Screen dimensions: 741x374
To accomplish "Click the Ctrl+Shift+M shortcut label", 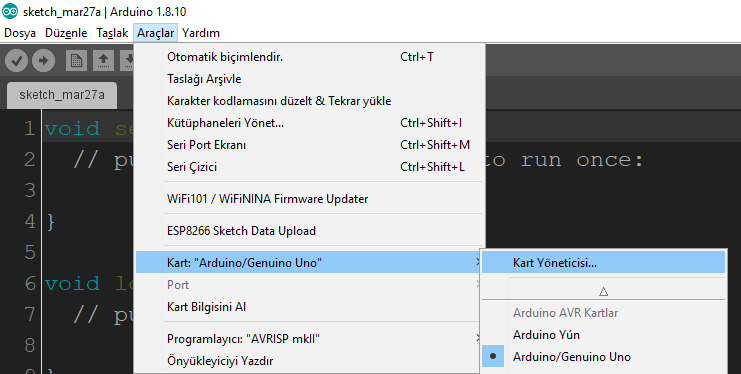I will 435,145.
